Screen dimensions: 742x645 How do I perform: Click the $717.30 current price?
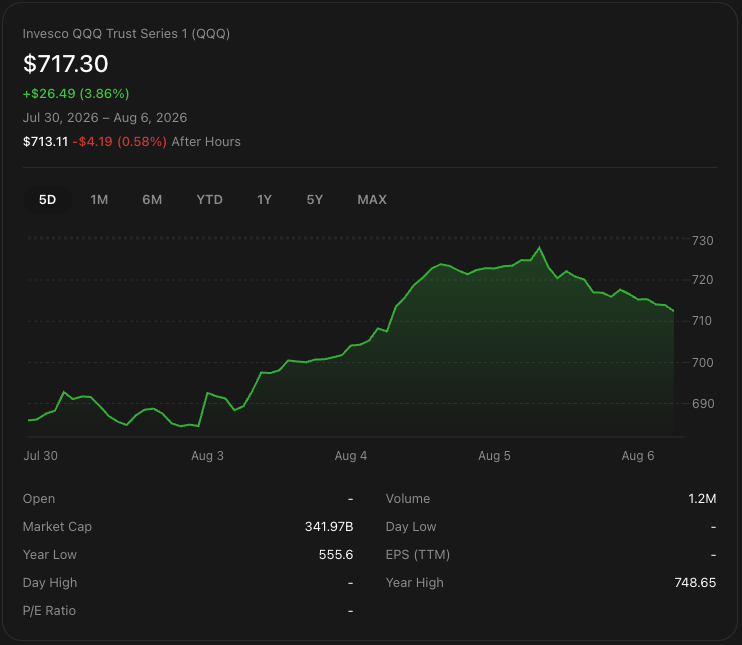[x=66, y=64]
